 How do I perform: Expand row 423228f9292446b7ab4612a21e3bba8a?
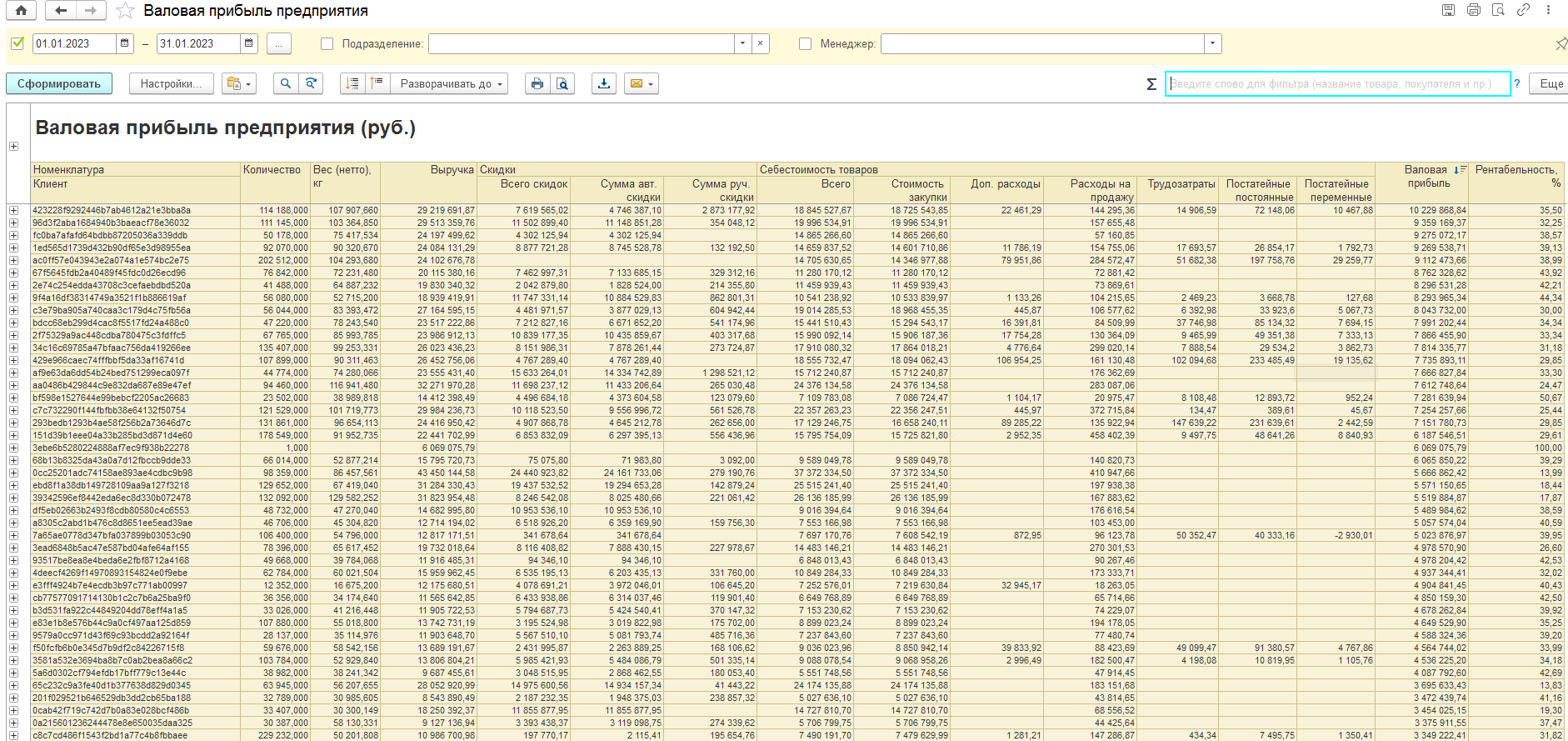coord(13,210)
